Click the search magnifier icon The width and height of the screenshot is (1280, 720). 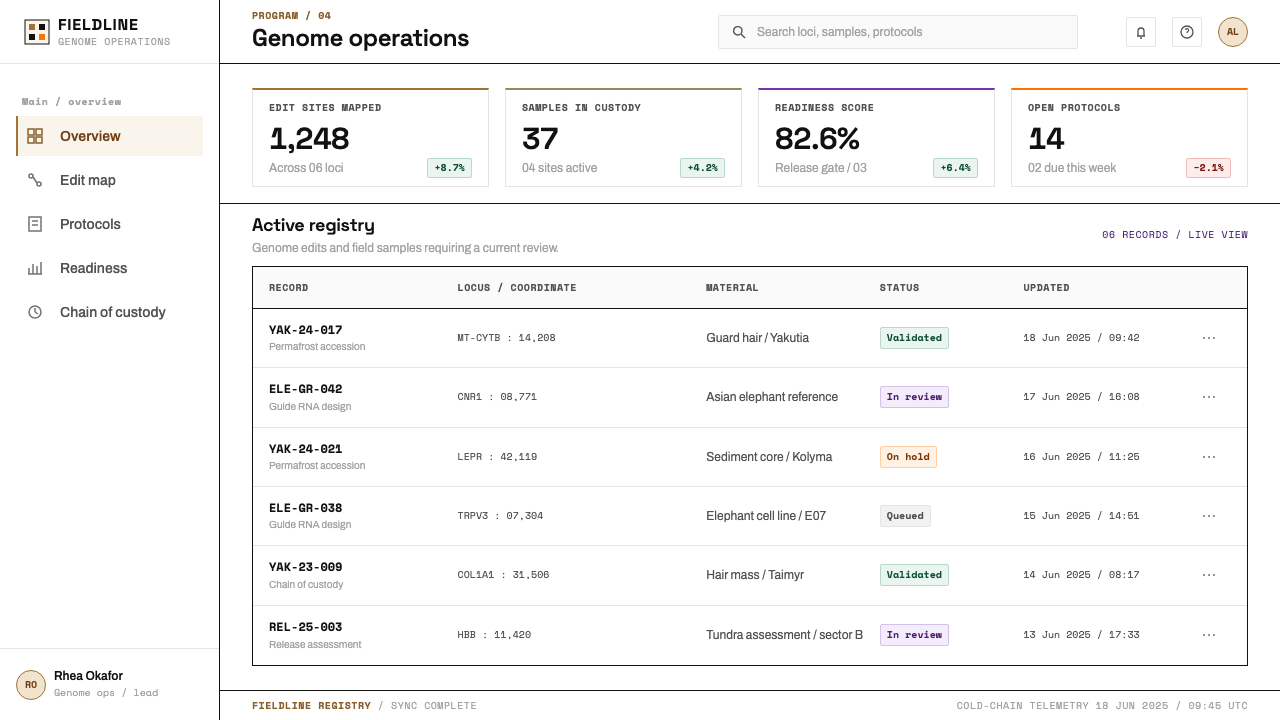[739, 32]
